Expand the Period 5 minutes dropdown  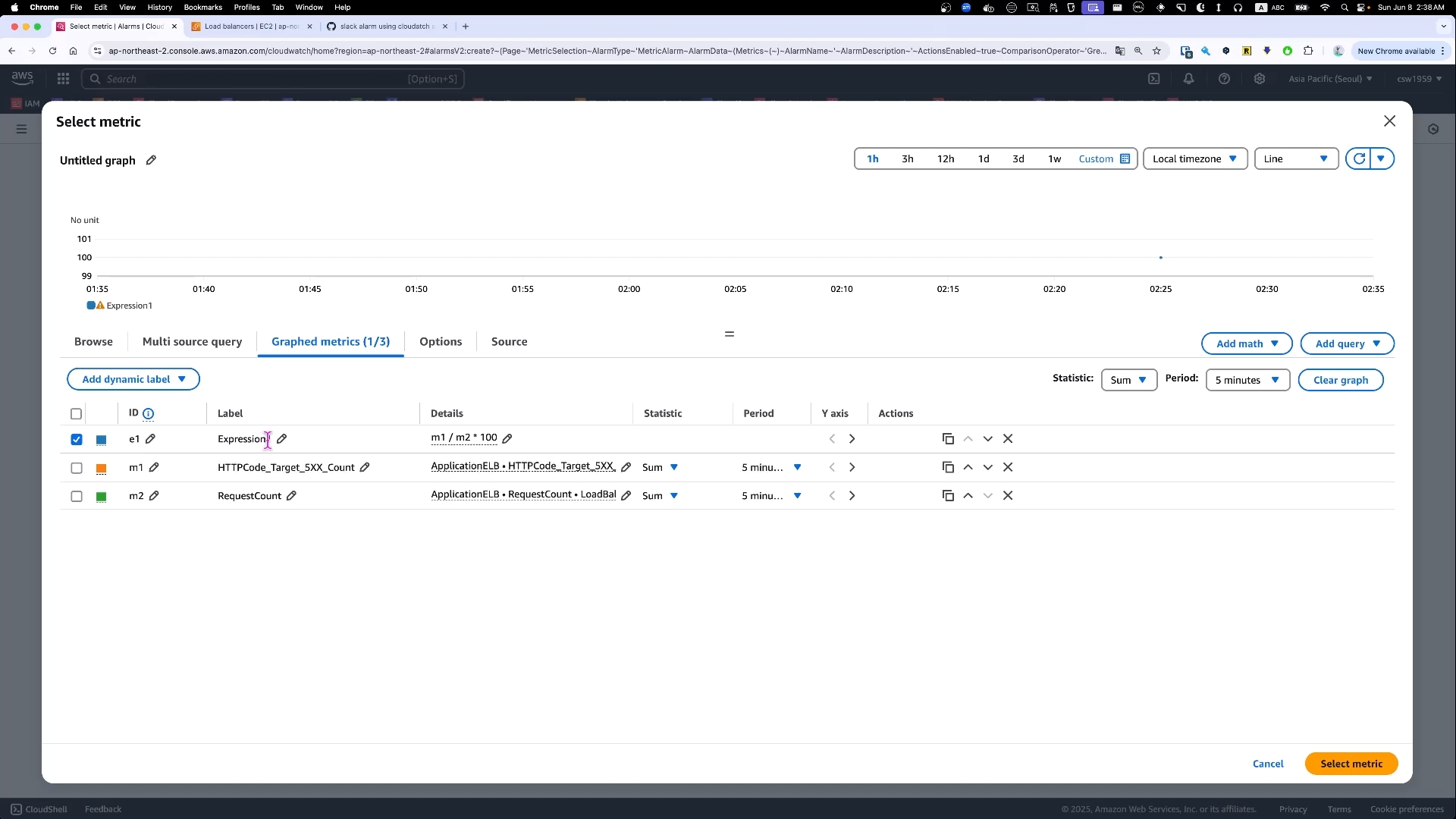1247,381
